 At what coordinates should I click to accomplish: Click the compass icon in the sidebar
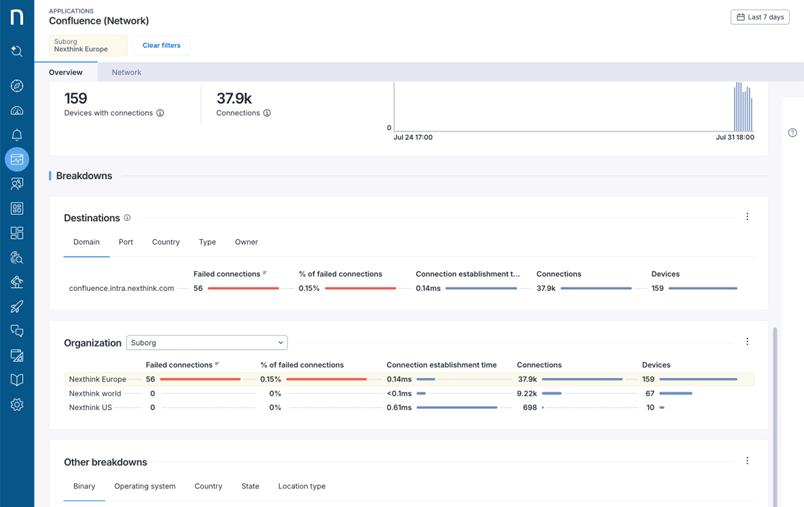coord(16,86)
